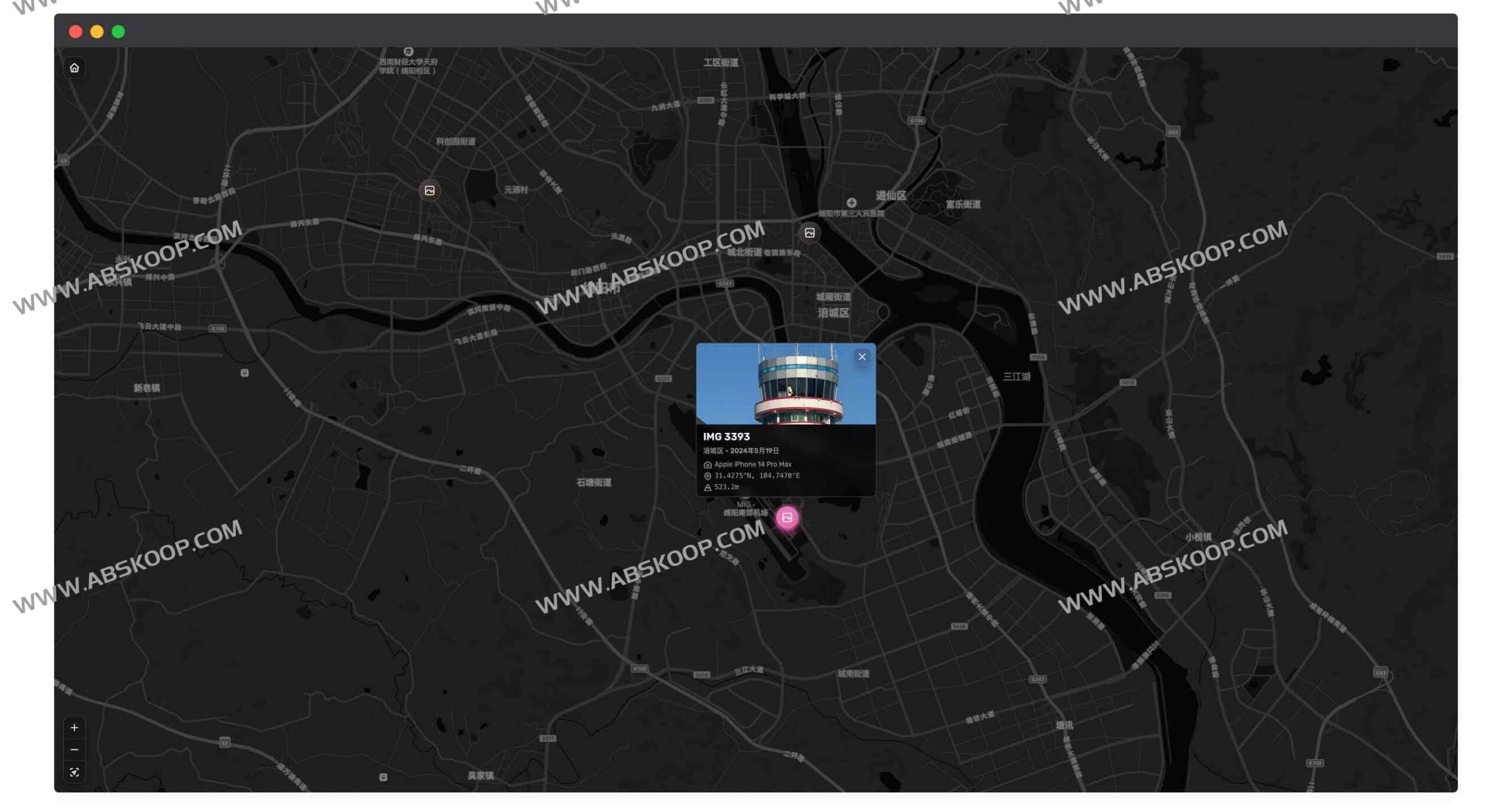Screen dimensions: 1512x806
Task: Click the altitude icon next to 523.2m
Action: [707, 487]
